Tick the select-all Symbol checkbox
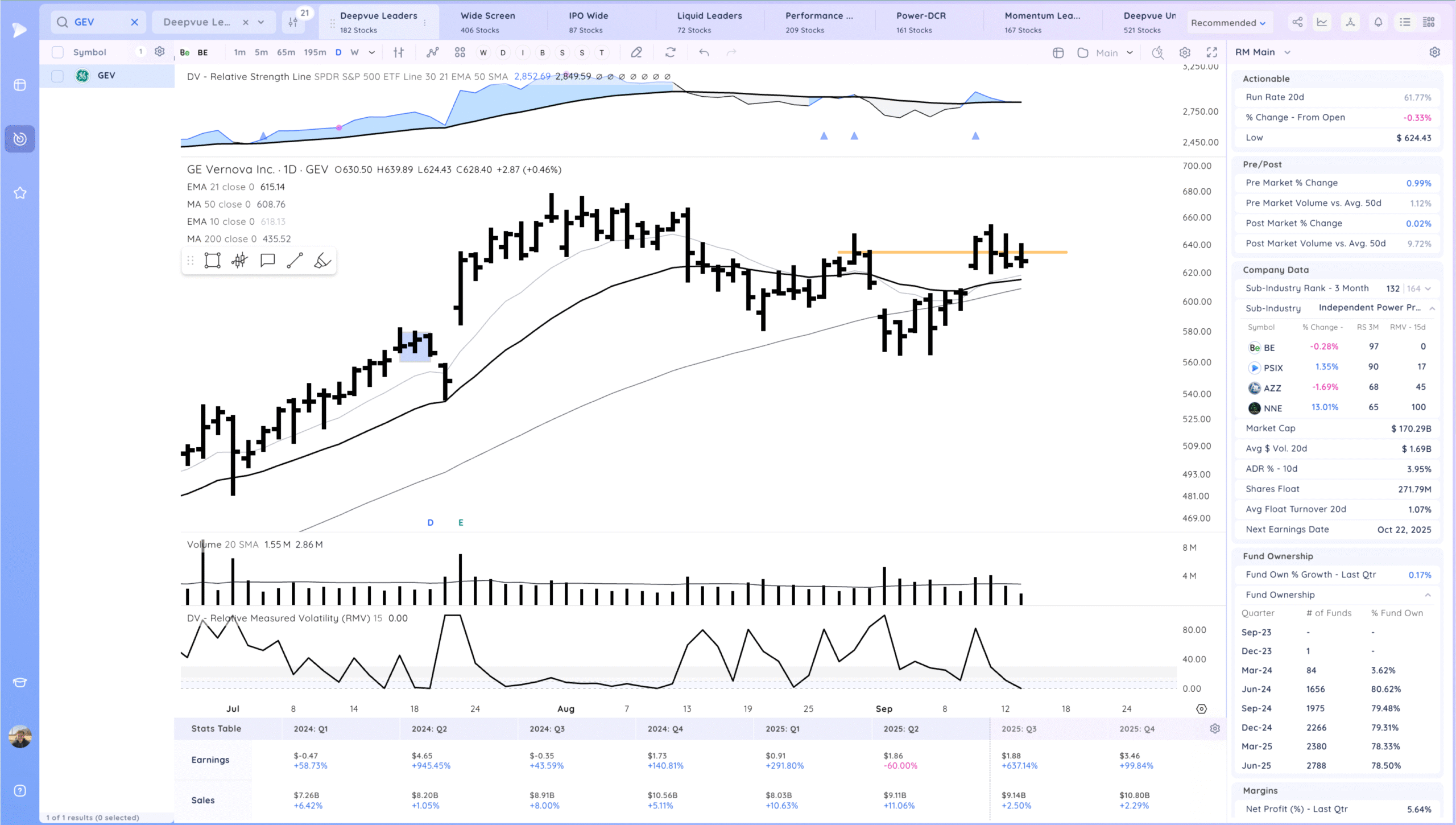Screen dimensions: 1456x825 coord(57,52)
